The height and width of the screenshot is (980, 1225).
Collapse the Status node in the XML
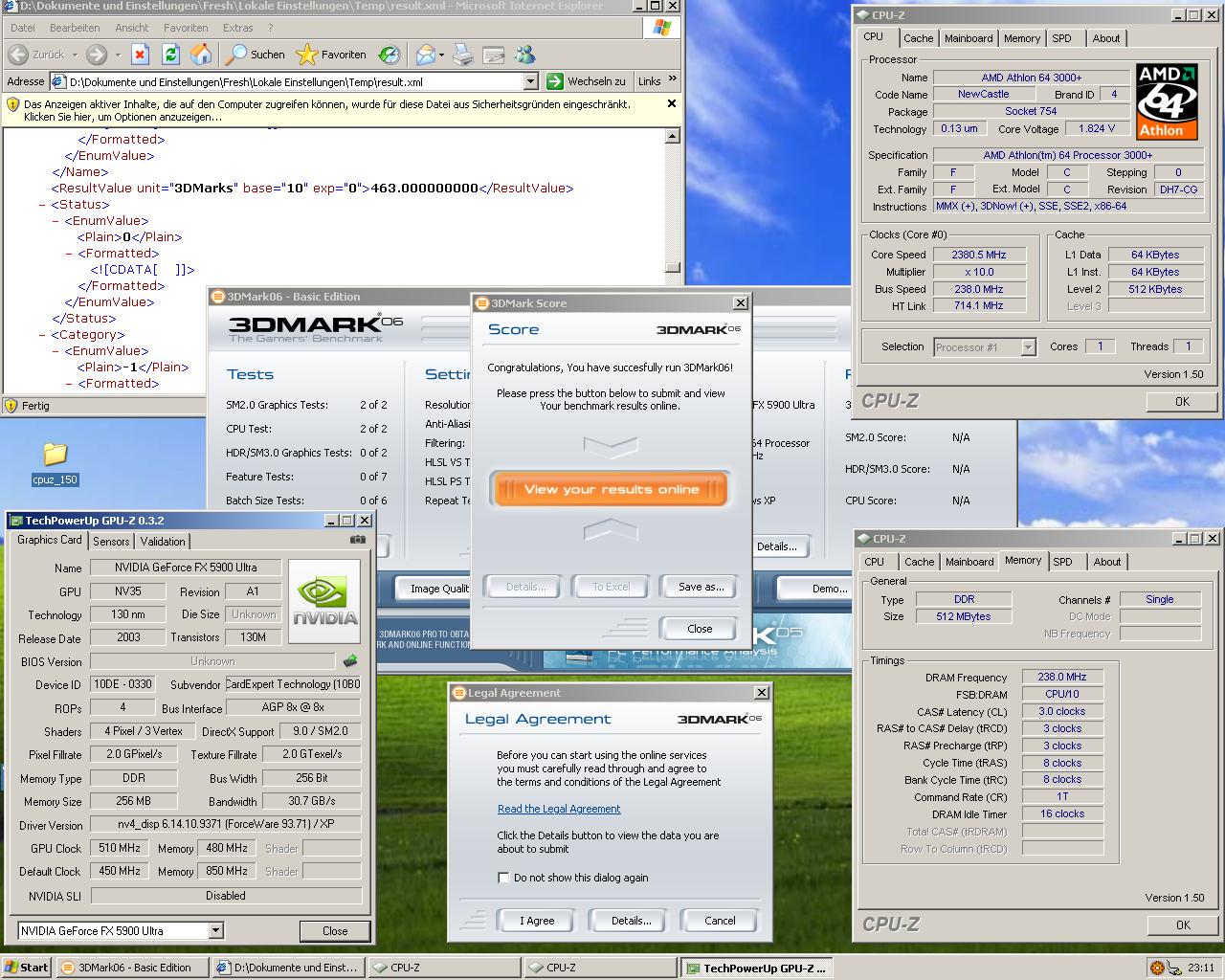[42, 205]
